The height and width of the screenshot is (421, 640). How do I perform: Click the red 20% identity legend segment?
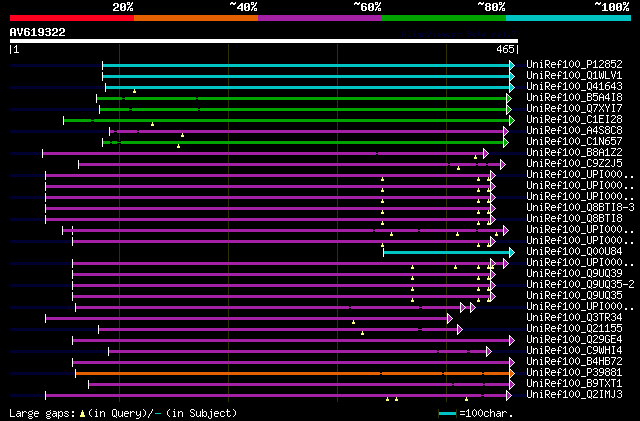pos(72,18)
